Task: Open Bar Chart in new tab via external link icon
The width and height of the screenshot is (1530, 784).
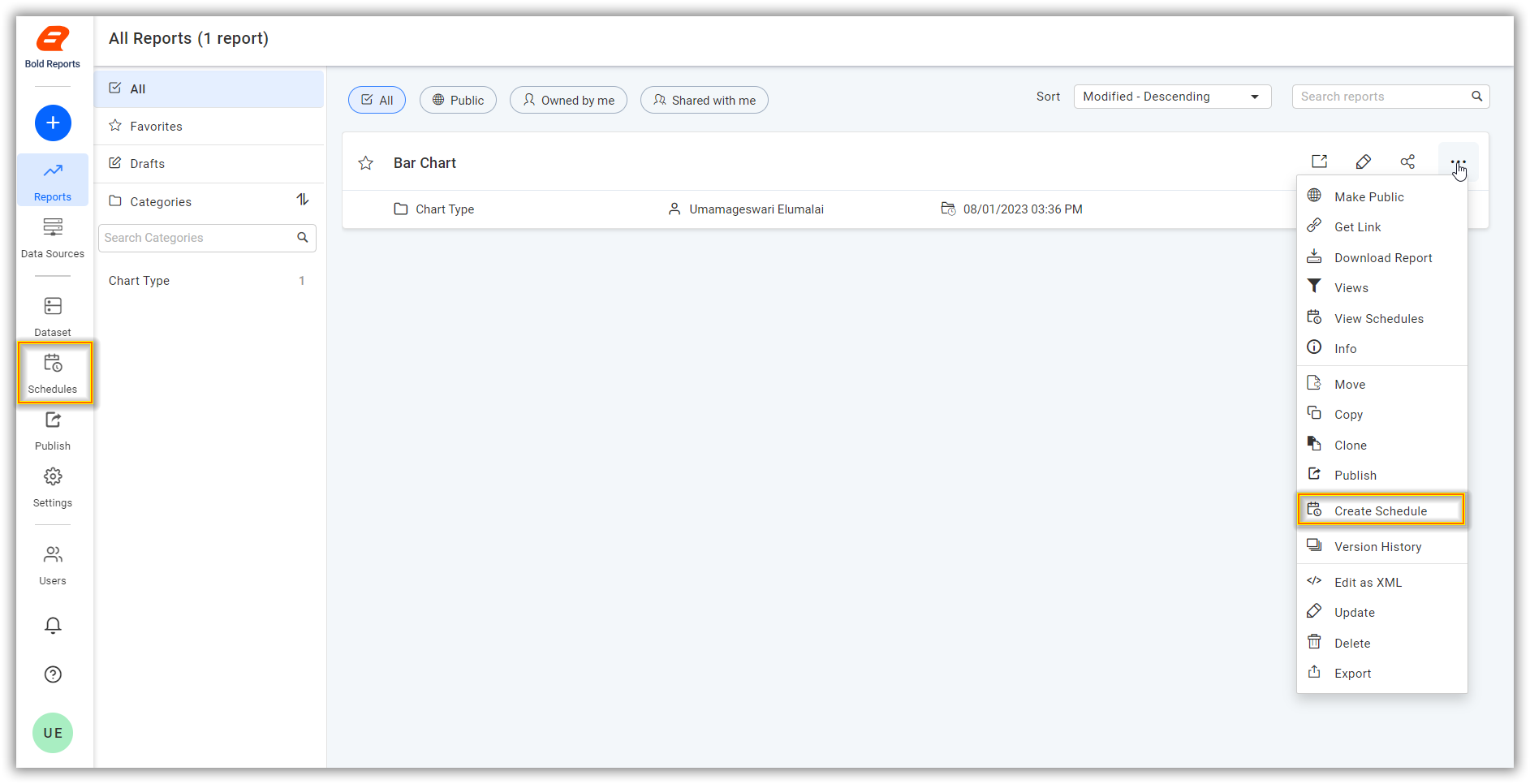Action: click(x=1319, y=162)
